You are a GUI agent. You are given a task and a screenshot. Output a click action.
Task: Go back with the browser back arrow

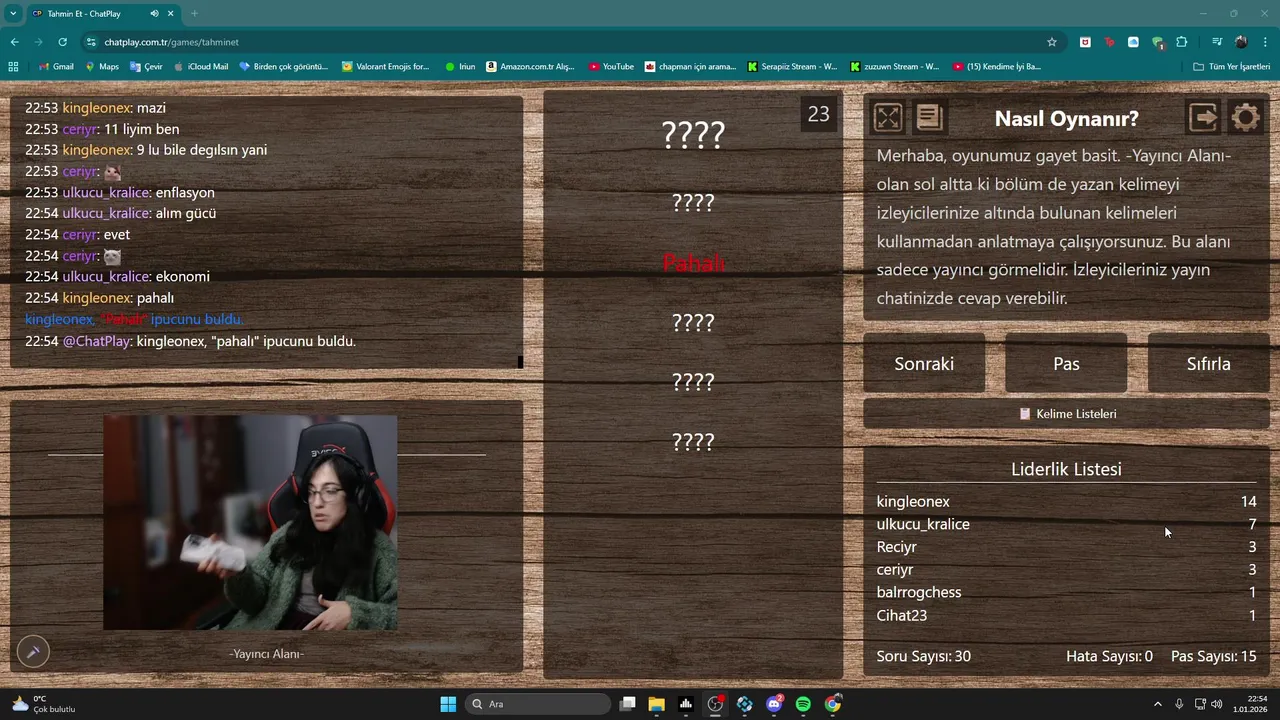click(14, 42)
